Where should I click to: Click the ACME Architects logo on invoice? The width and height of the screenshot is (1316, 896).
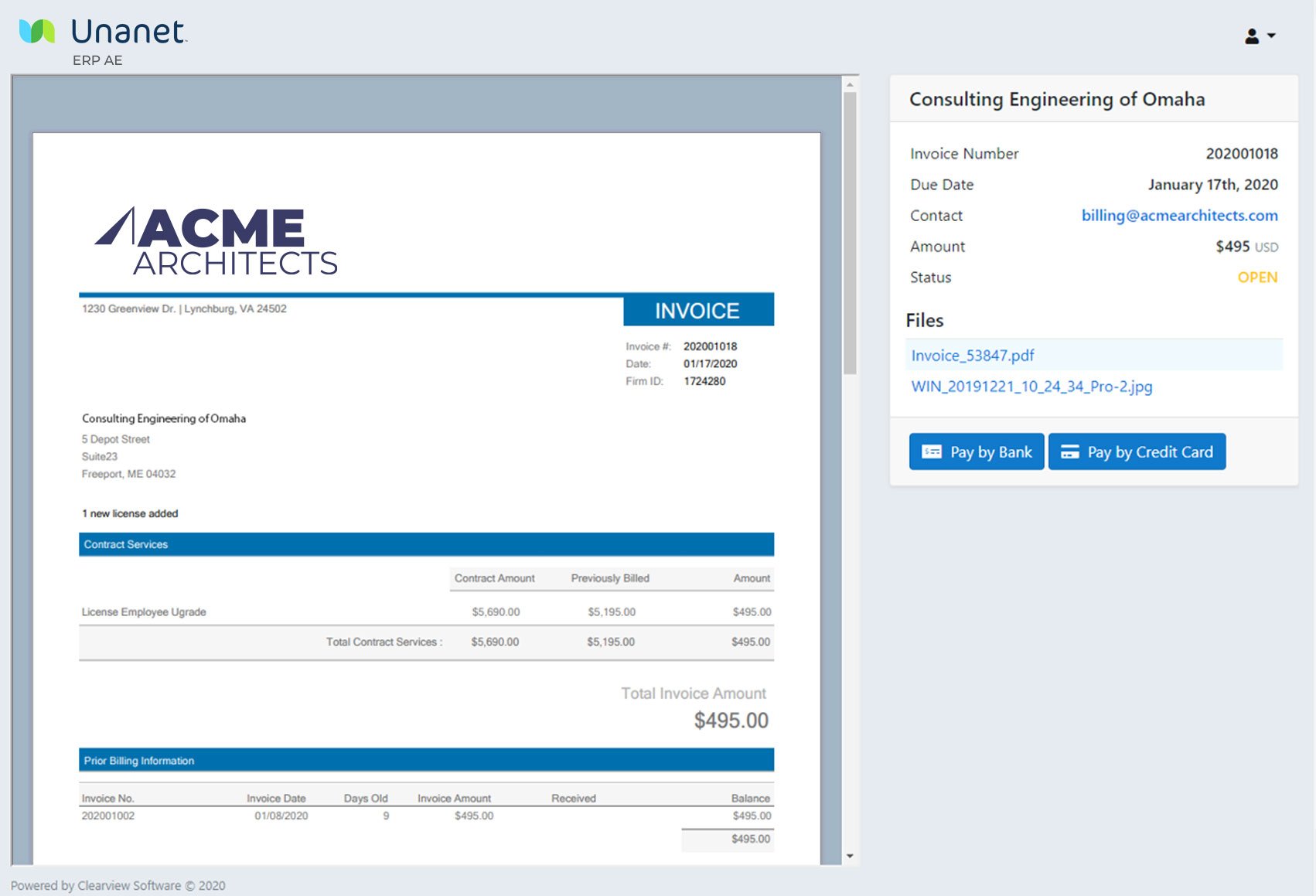pyautogui.click(x=216, y=241)
